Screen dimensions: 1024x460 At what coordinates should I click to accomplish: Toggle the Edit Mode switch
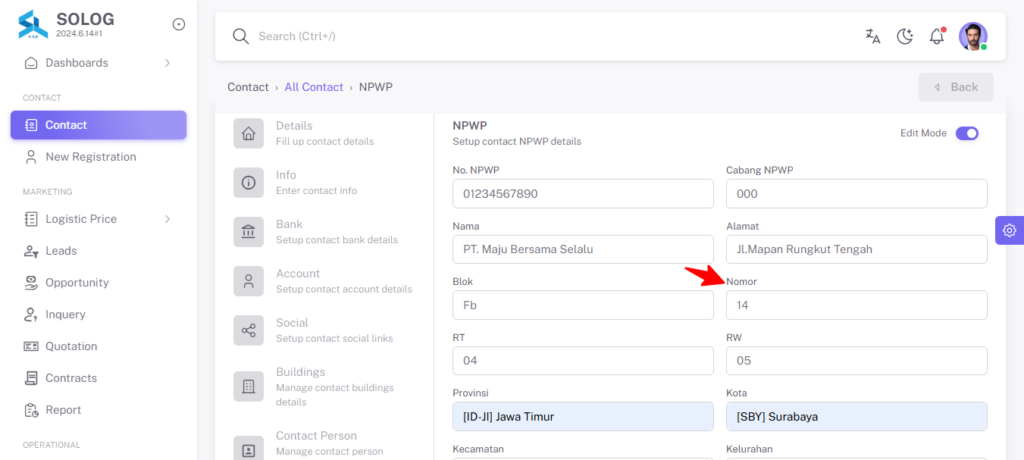pos(967,133)
